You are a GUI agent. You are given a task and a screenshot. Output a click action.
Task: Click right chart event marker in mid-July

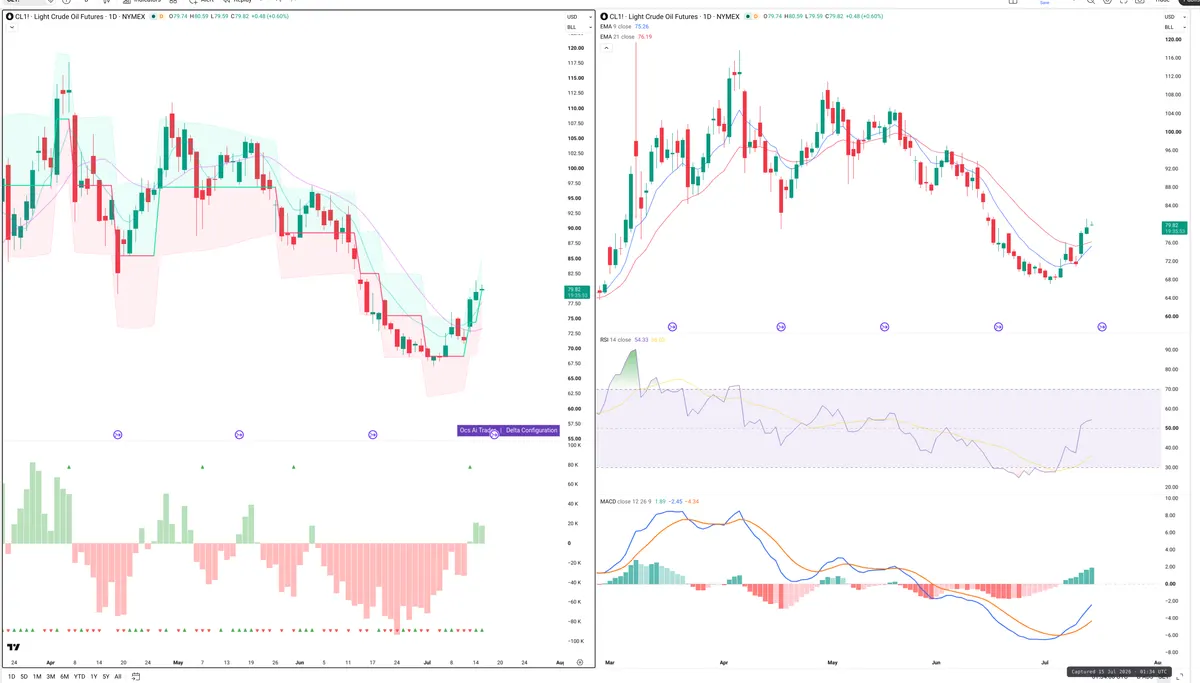[x=1102, y=326]
